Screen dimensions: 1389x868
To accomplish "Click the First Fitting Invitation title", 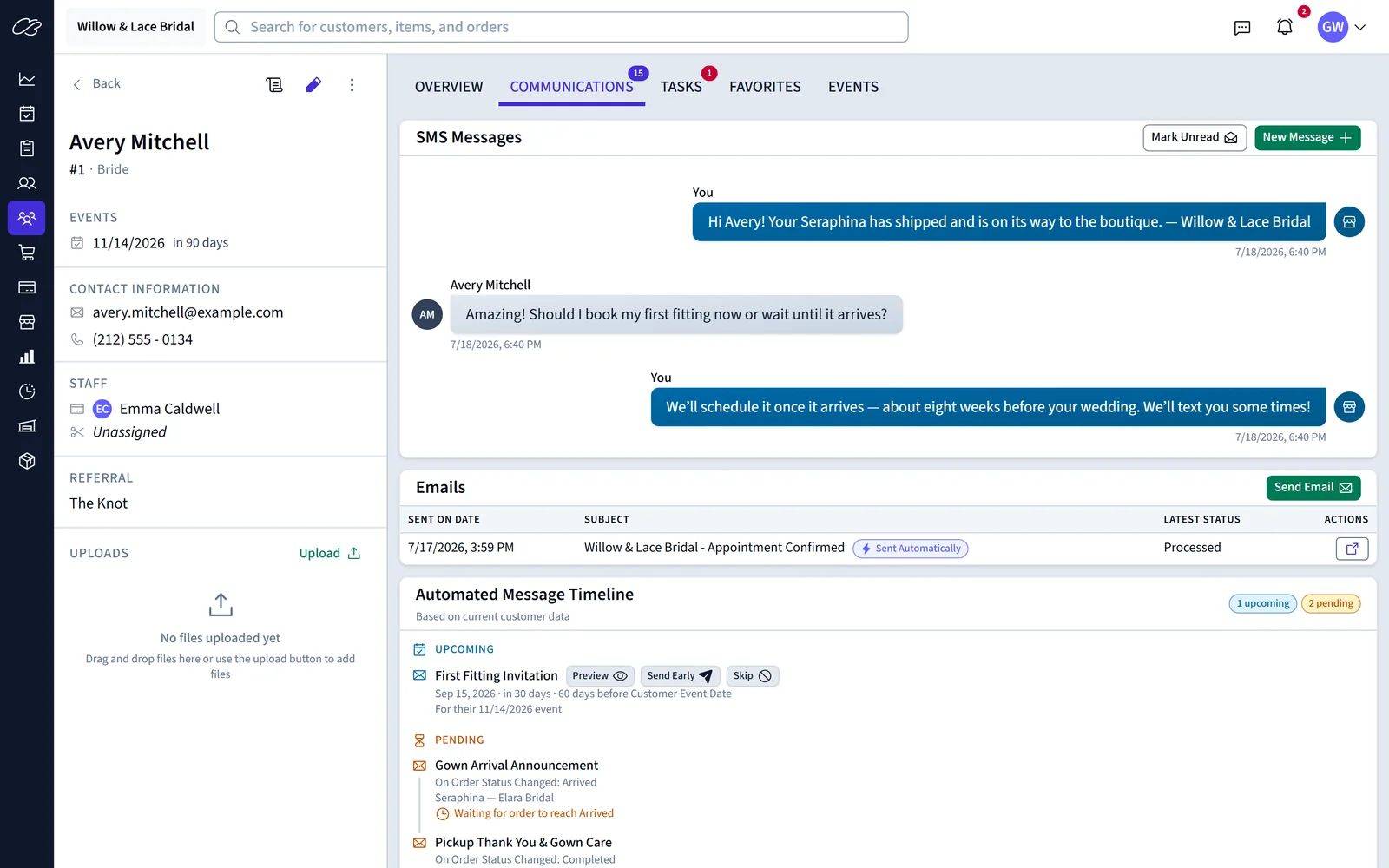I will tap(497, 676).
